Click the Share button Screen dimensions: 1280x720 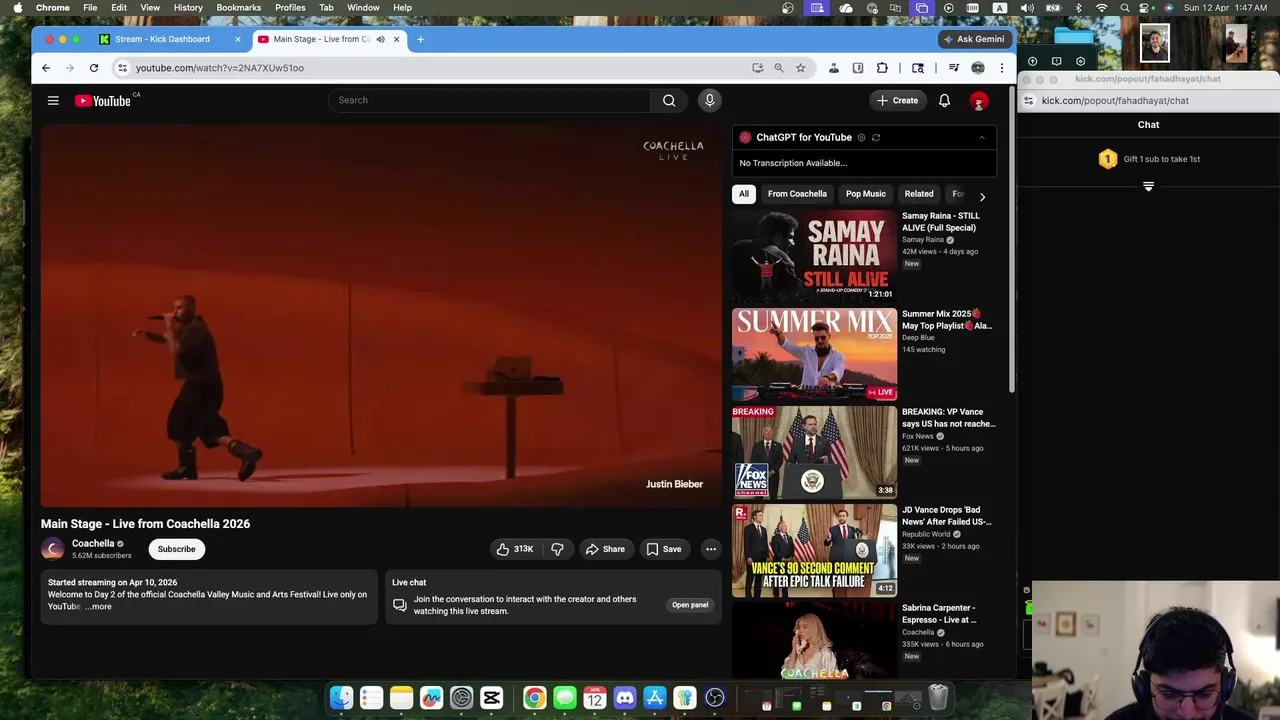pos(605,549)
